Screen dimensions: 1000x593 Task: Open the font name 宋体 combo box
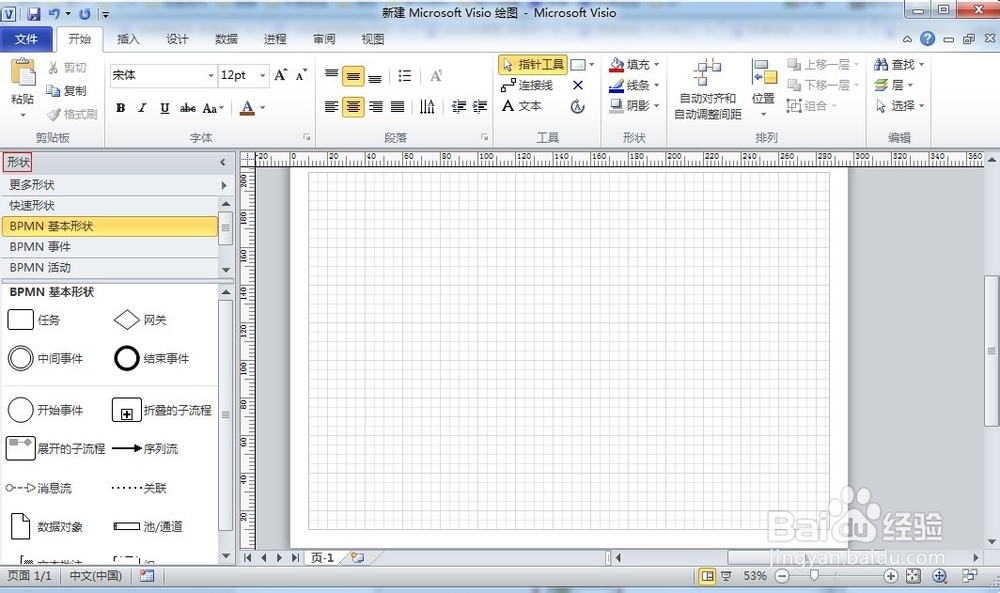tap(163, 75)
